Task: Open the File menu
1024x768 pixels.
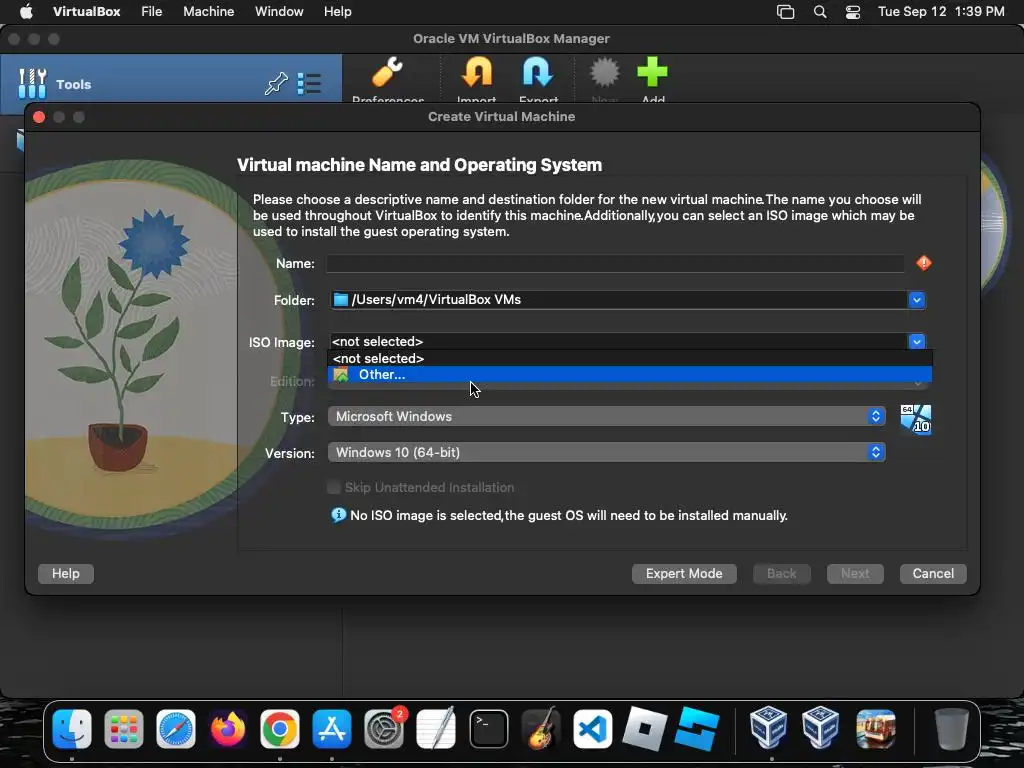Action: coord(152,12)
